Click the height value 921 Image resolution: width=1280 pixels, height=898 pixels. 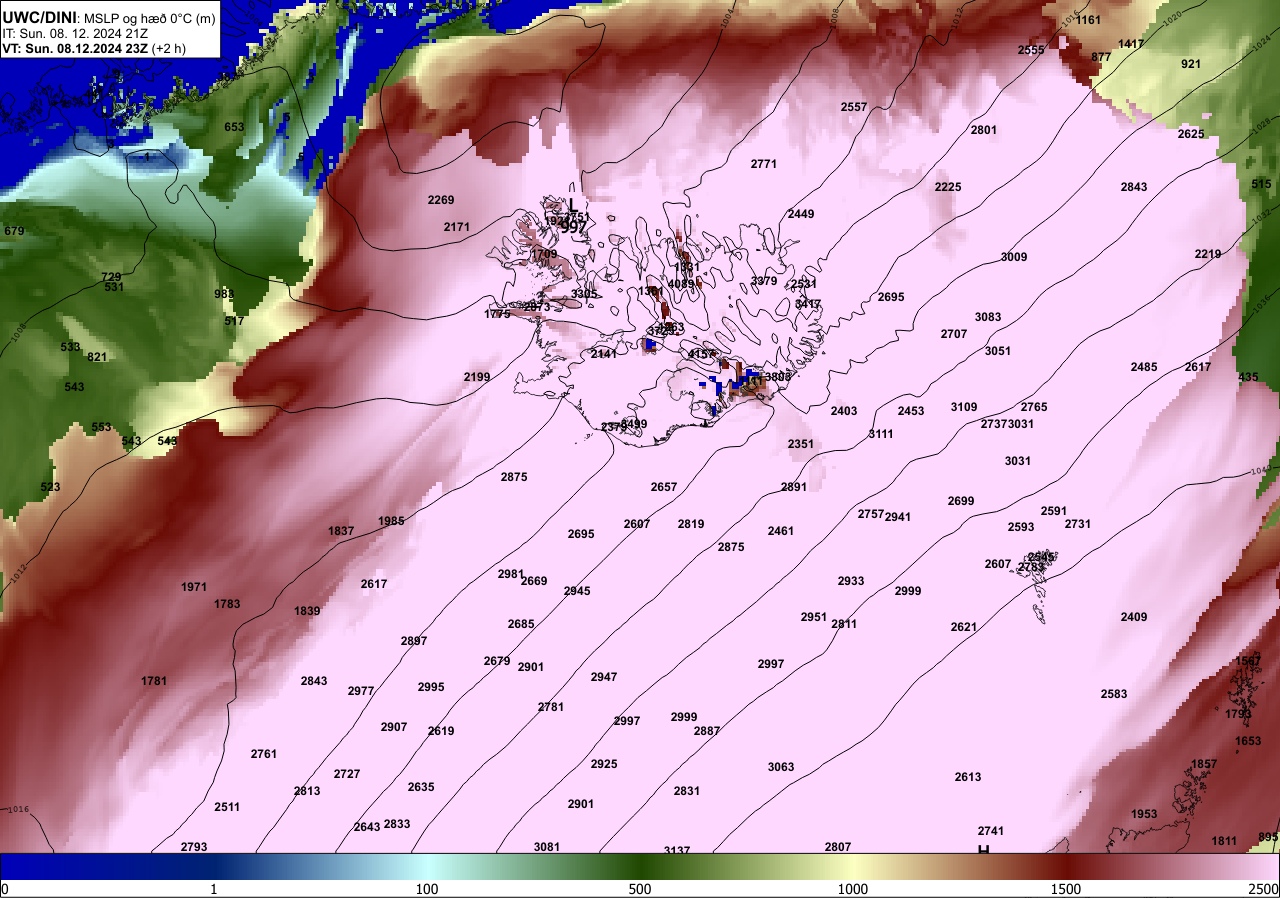pyautogui.click(x=1191, y=64)
